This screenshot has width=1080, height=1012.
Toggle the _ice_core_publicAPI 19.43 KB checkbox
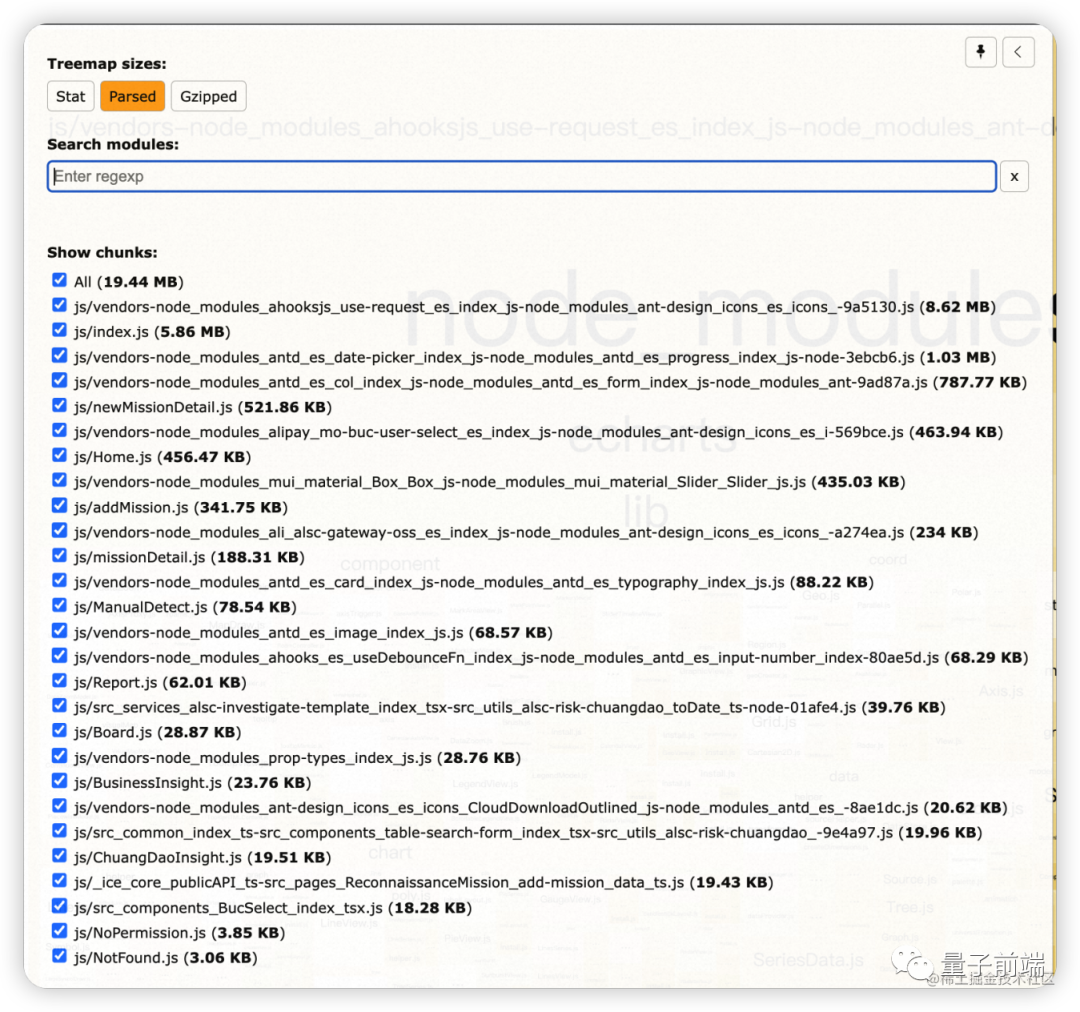[60, 881]
